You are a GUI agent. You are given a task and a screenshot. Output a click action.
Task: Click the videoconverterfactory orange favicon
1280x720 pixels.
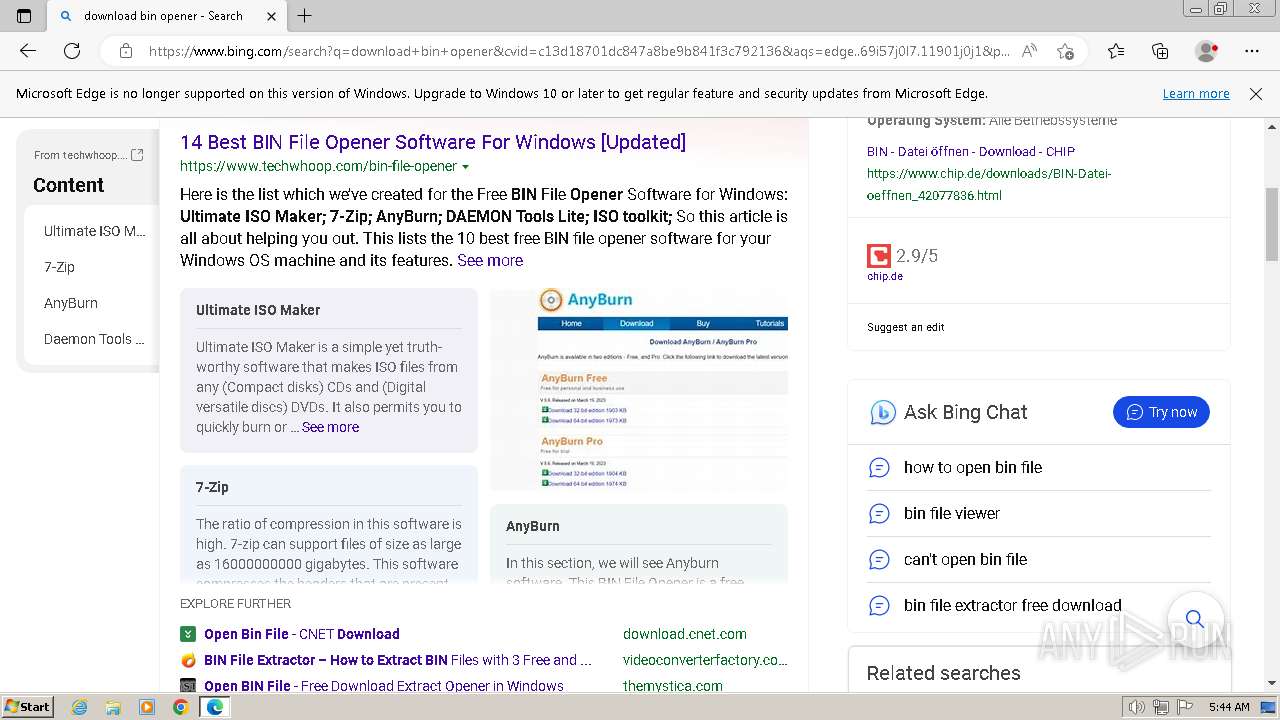(x=188, y=660)
